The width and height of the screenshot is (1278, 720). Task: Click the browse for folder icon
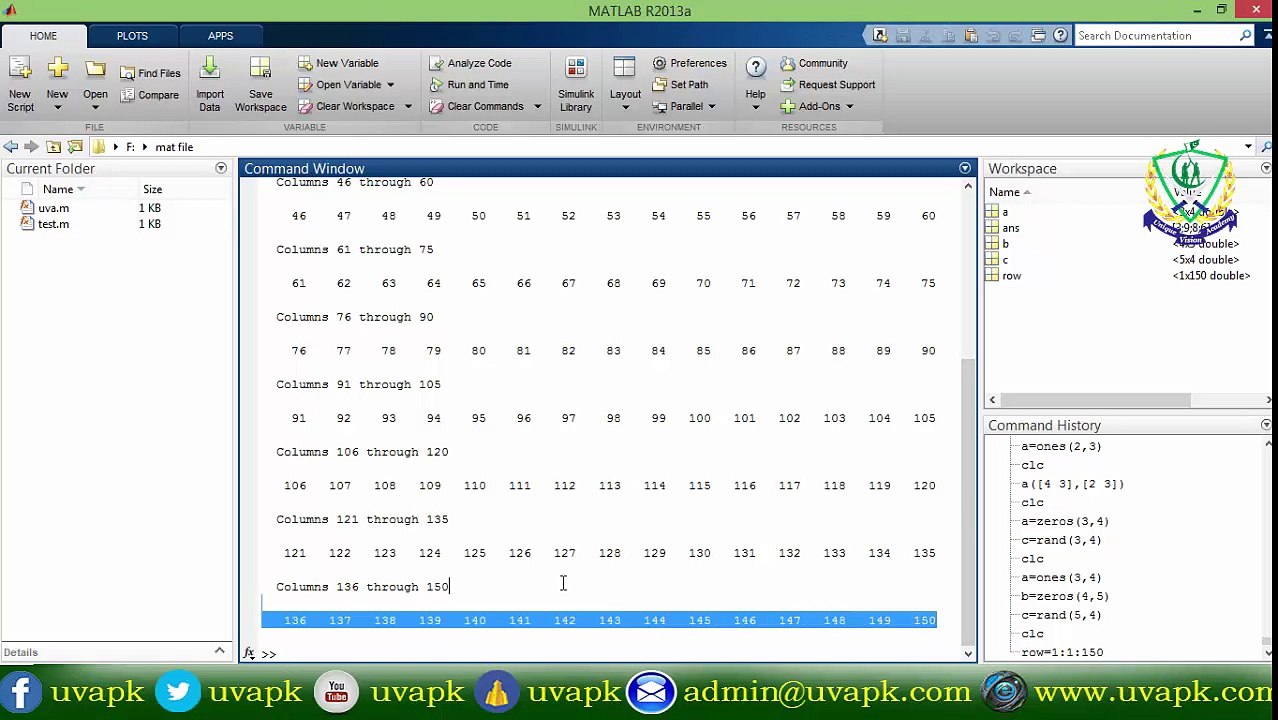(75, 147)
